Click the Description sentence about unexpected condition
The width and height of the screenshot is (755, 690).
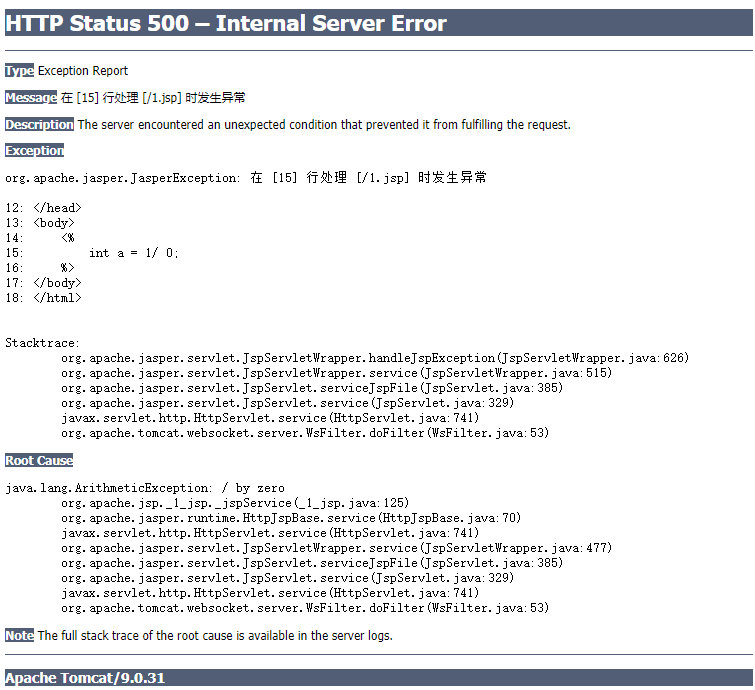(x=324, y=125)
